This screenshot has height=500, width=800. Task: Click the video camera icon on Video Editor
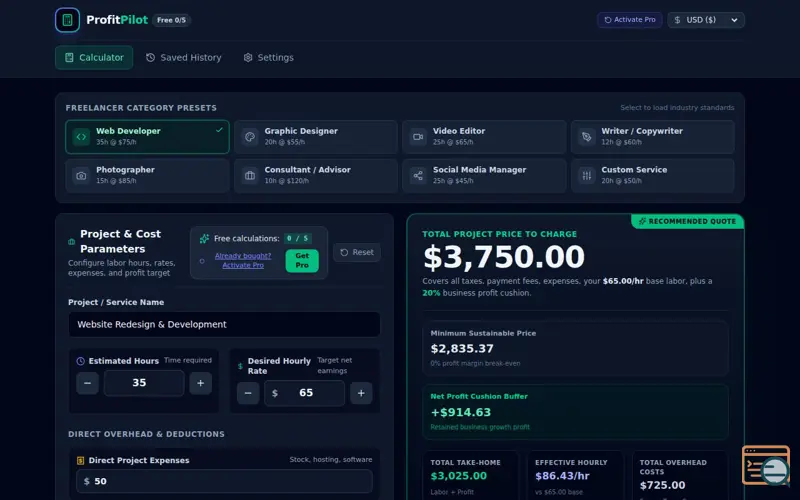click(x=418, y=137)
